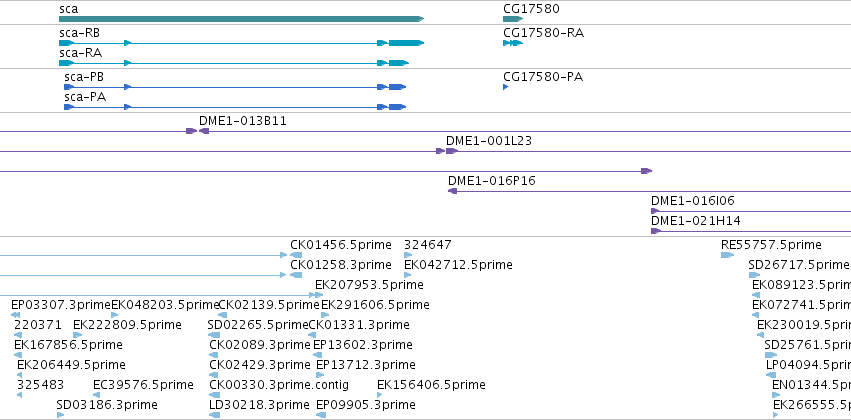Click EST EP03307.3prime
The height and width of the screenshot is (420, 851).
pos(61,305)
